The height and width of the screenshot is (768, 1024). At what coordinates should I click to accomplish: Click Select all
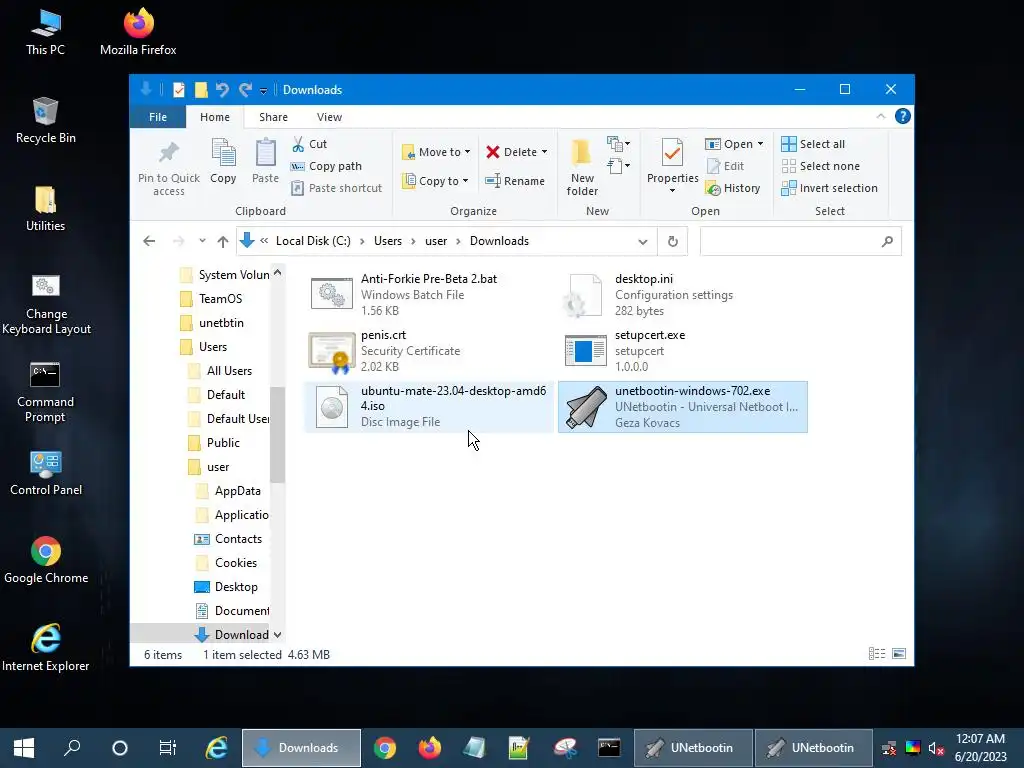coord(813,144)
